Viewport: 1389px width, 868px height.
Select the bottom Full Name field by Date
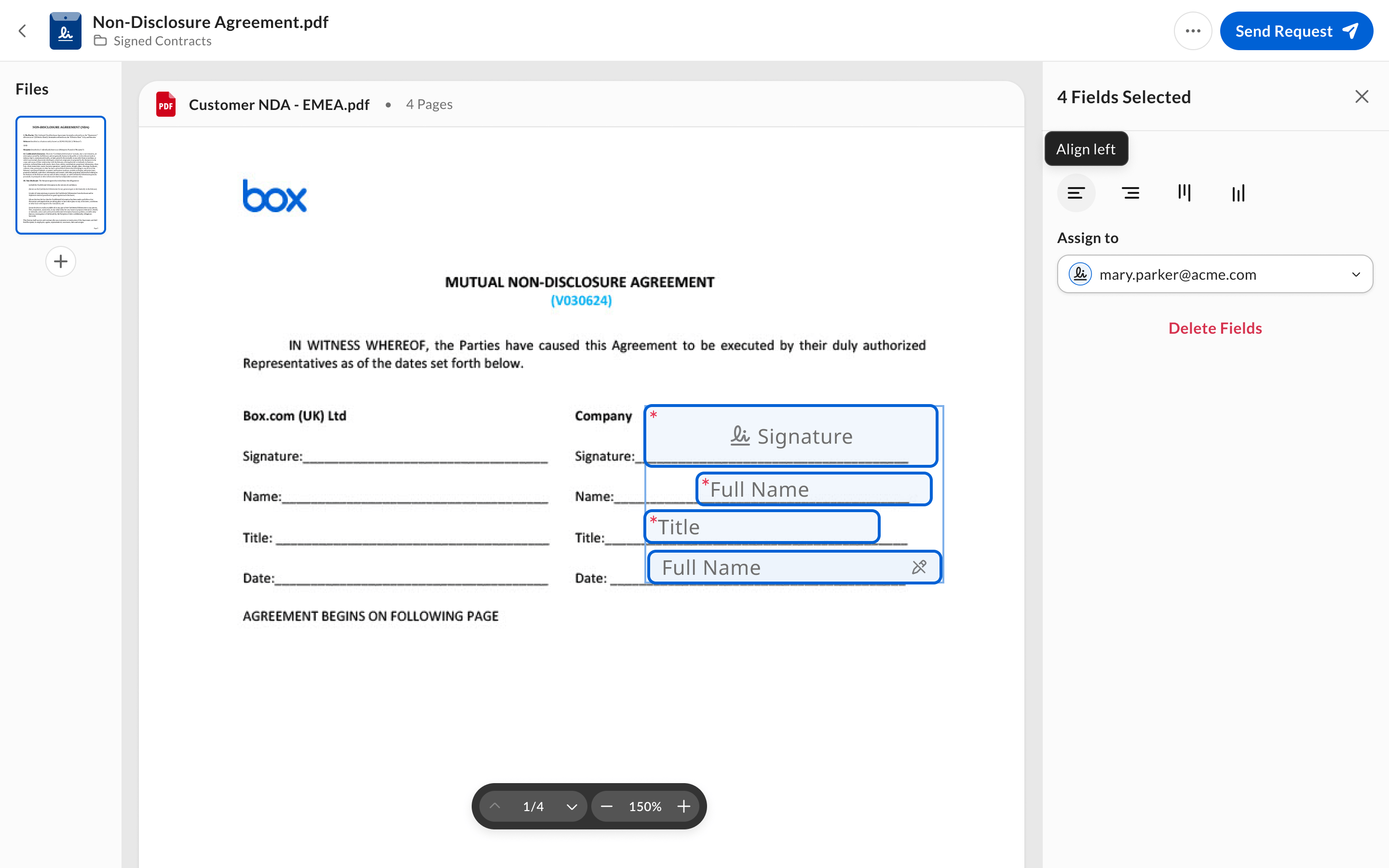tap(794, 567)
